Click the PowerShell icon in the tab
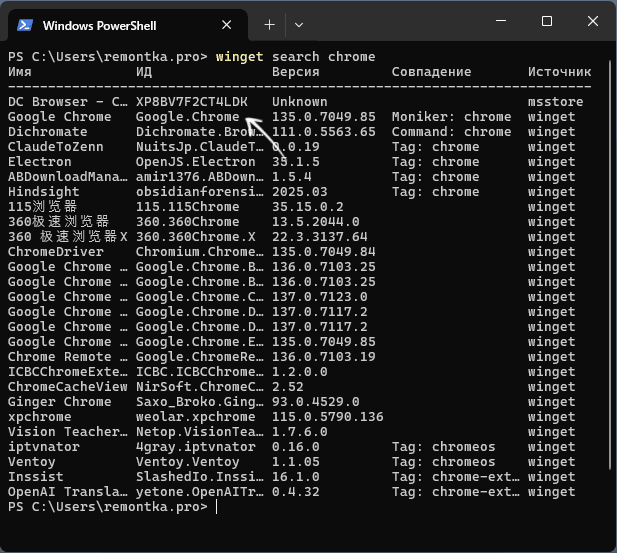This screenshot has width=617, height=553. (x=26, y=24)
